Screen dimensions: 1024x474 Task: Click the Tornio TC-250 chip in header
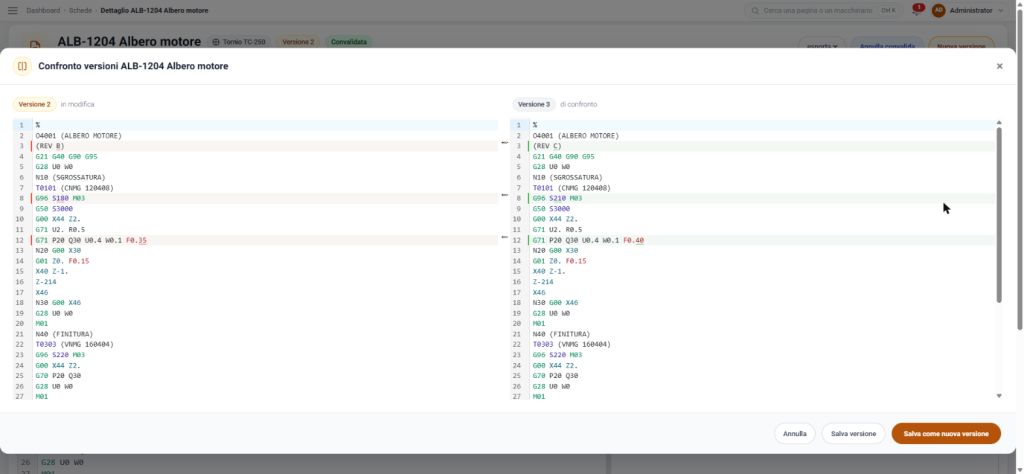coord(239,42)
